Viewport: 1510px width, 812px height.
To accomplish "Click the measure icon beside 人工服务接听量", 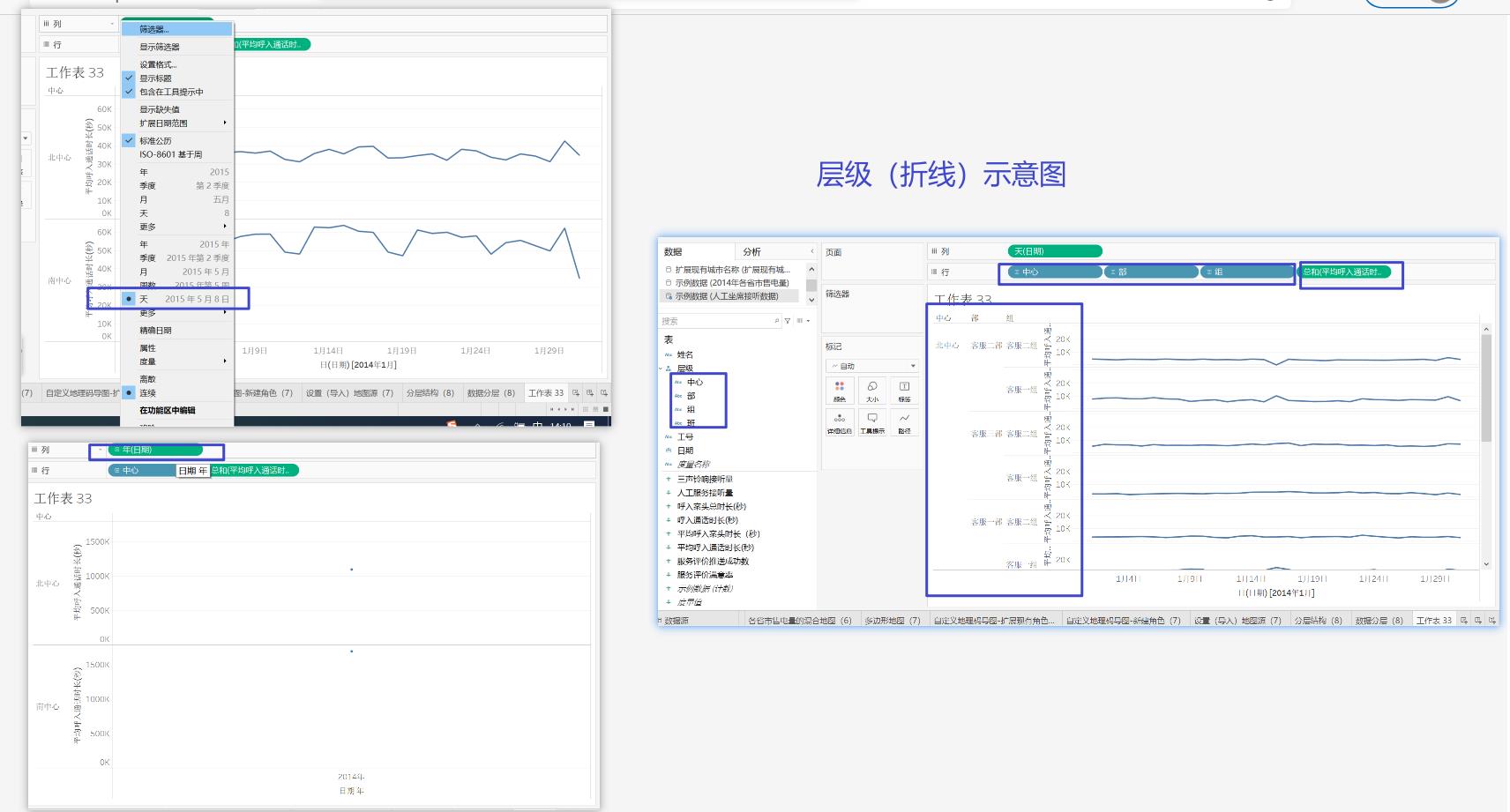I will tap(669, 493).
